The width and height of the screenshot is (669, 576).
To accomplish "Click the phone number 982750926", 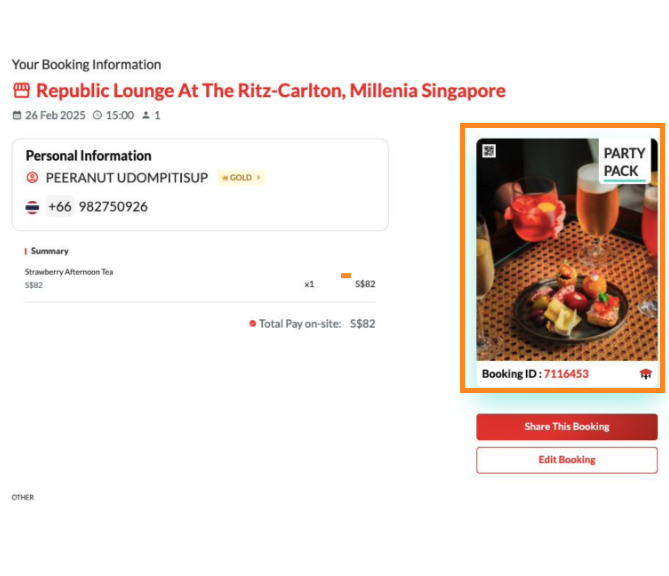I will click(x=113, y=207).
